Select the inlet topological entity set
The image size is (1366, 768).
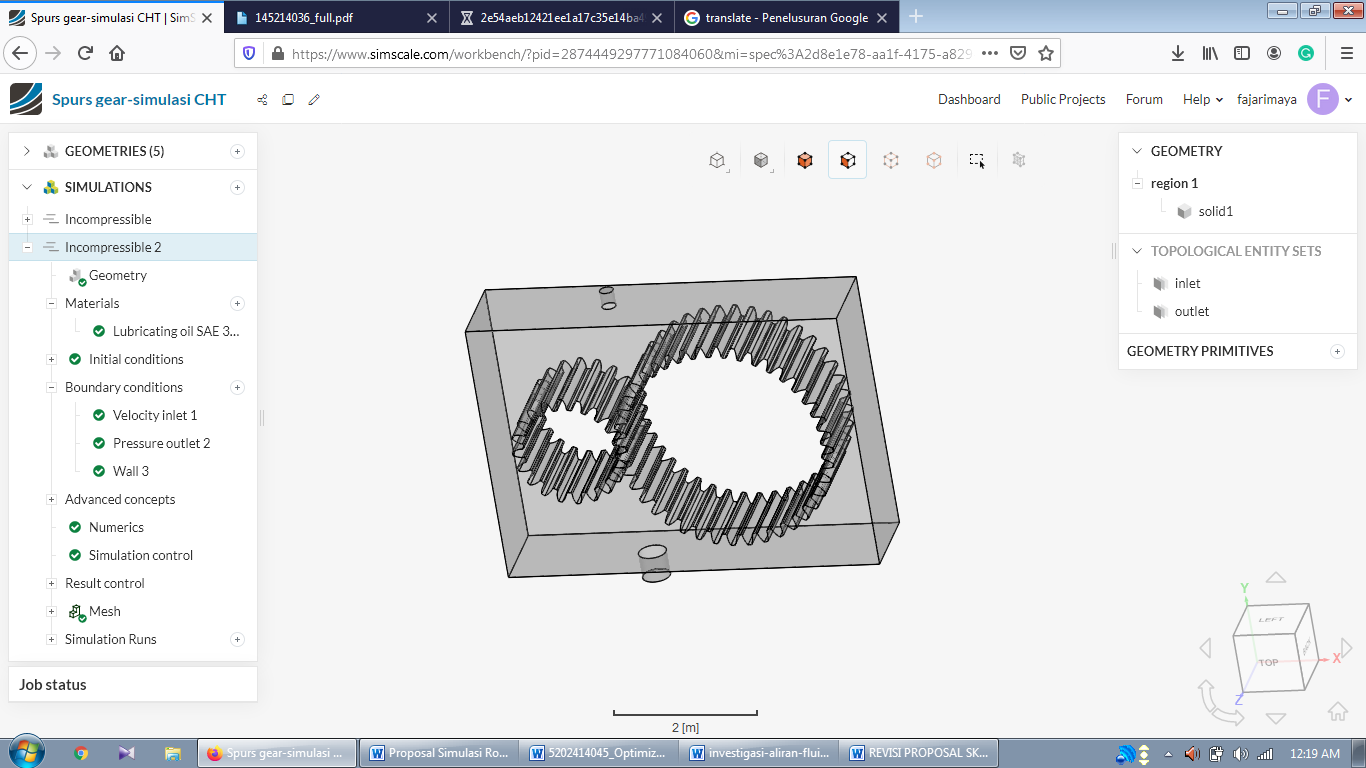point(1187,283)
